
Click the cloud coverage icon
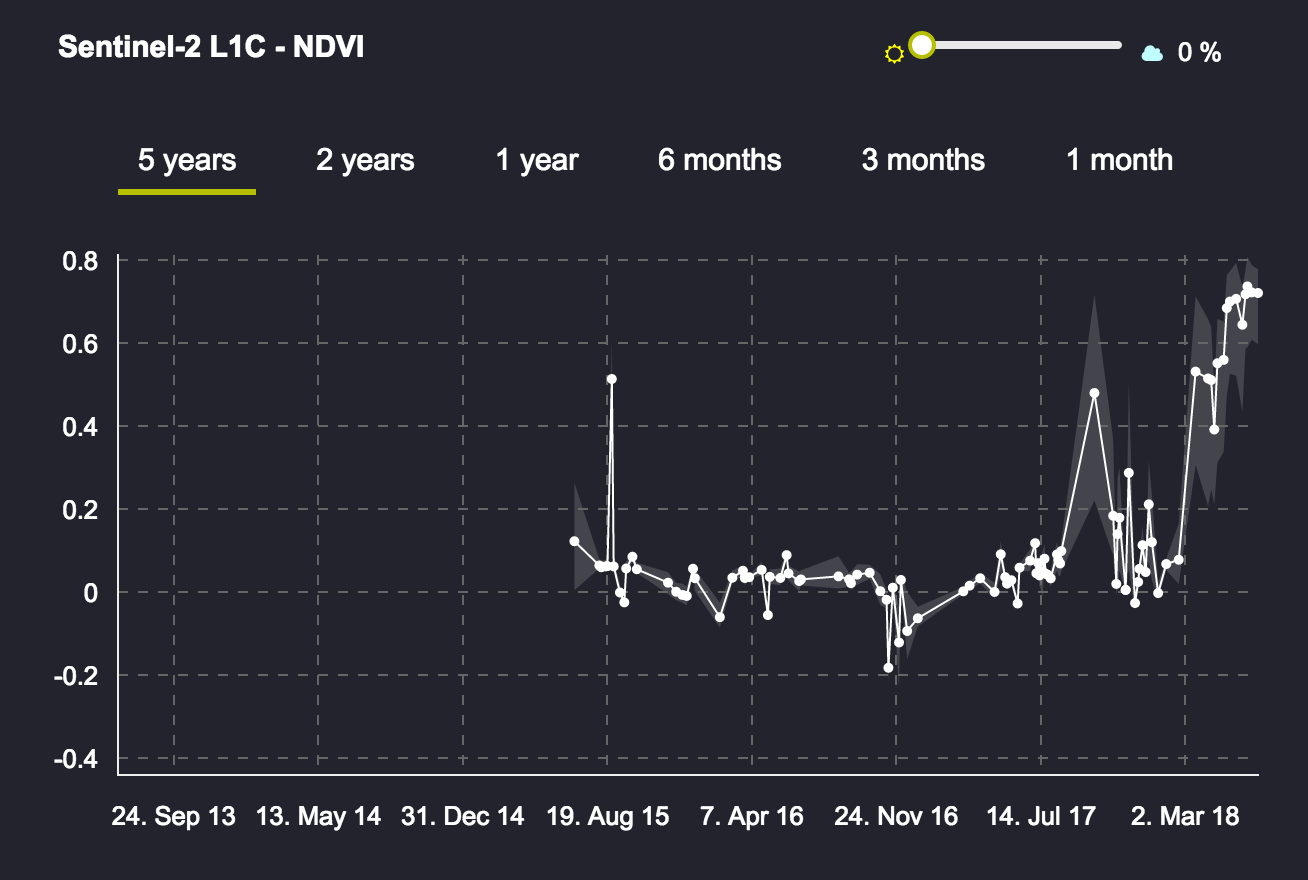pyautogui.click(x=1152, y=53)
